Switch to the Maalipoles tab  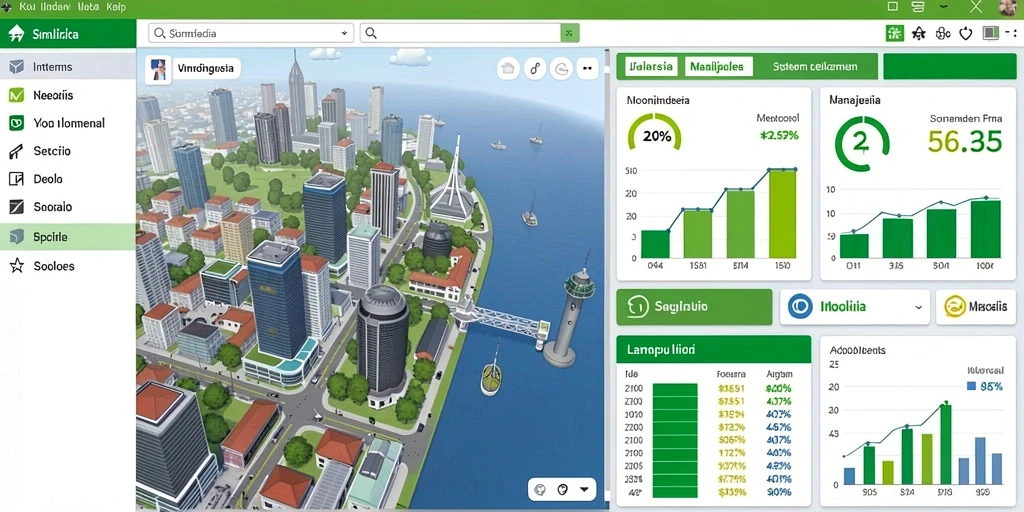tap(718, 67)
